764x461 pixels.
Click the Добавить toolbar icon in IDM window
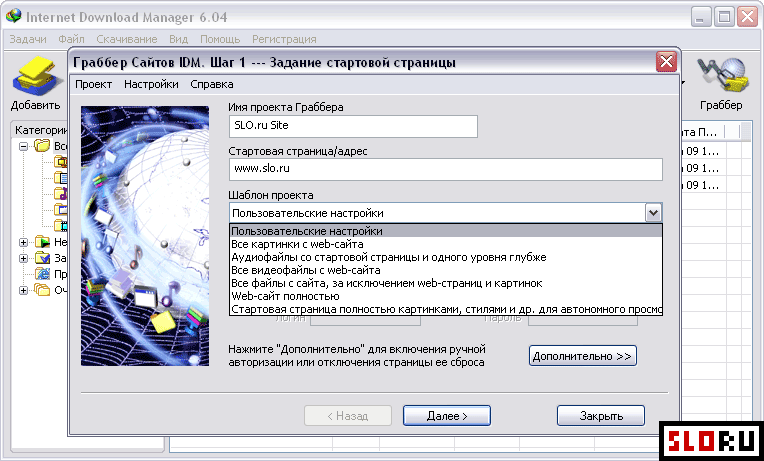[38, 77]
